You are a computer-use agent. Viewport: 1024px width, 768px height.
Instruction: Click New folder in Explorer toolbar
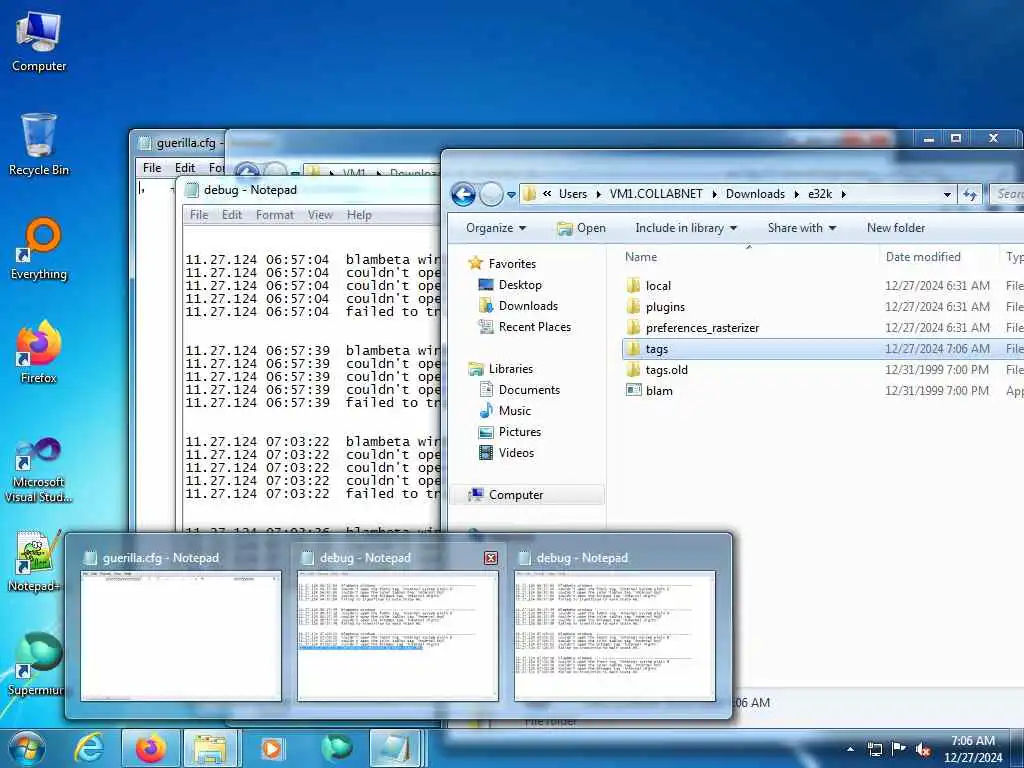coord(896,228)
